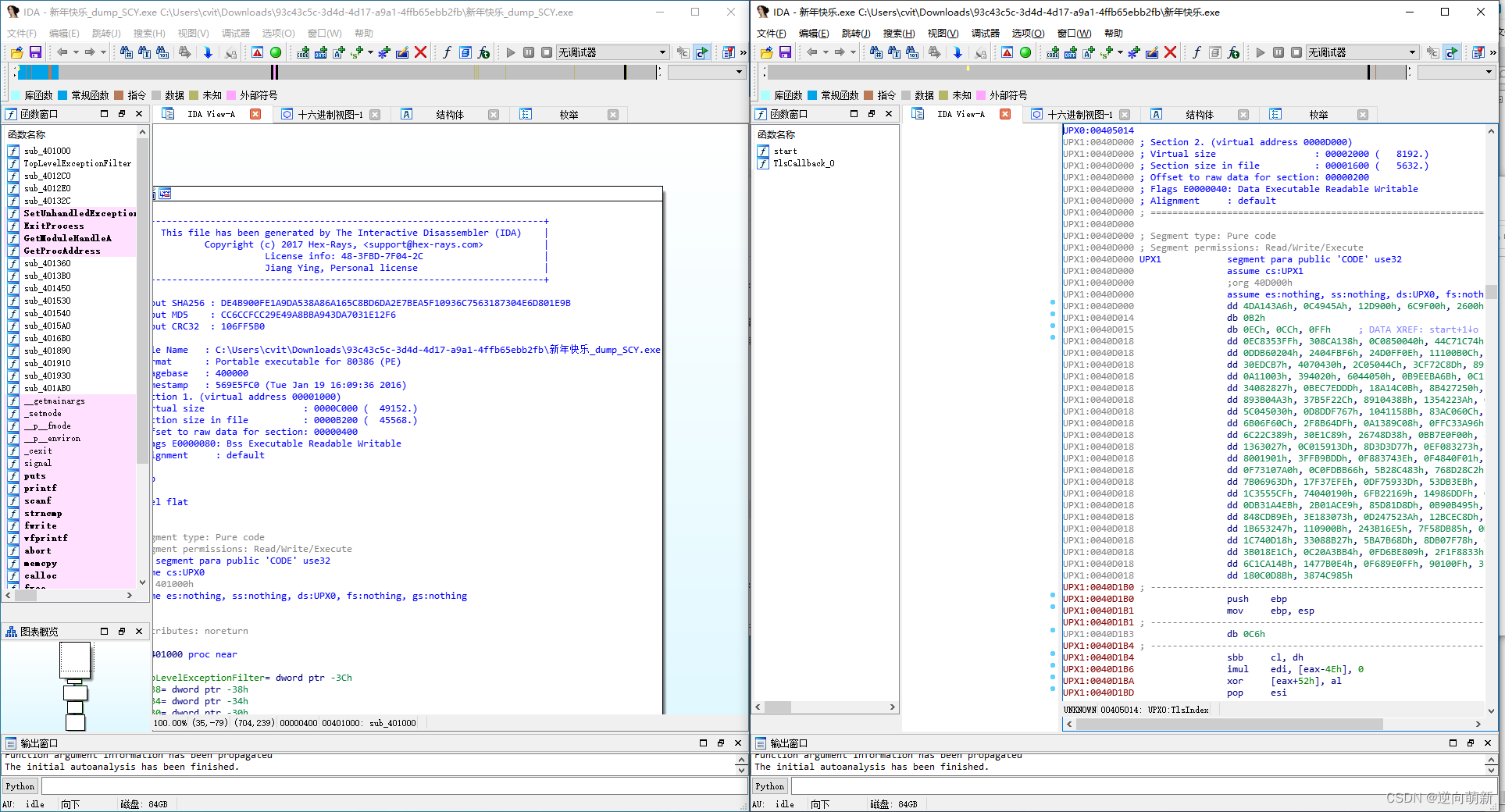Switch to 结构体 tab in right window
The width and height of the screenshot is (1505, 812).
tap(1199, 114)
